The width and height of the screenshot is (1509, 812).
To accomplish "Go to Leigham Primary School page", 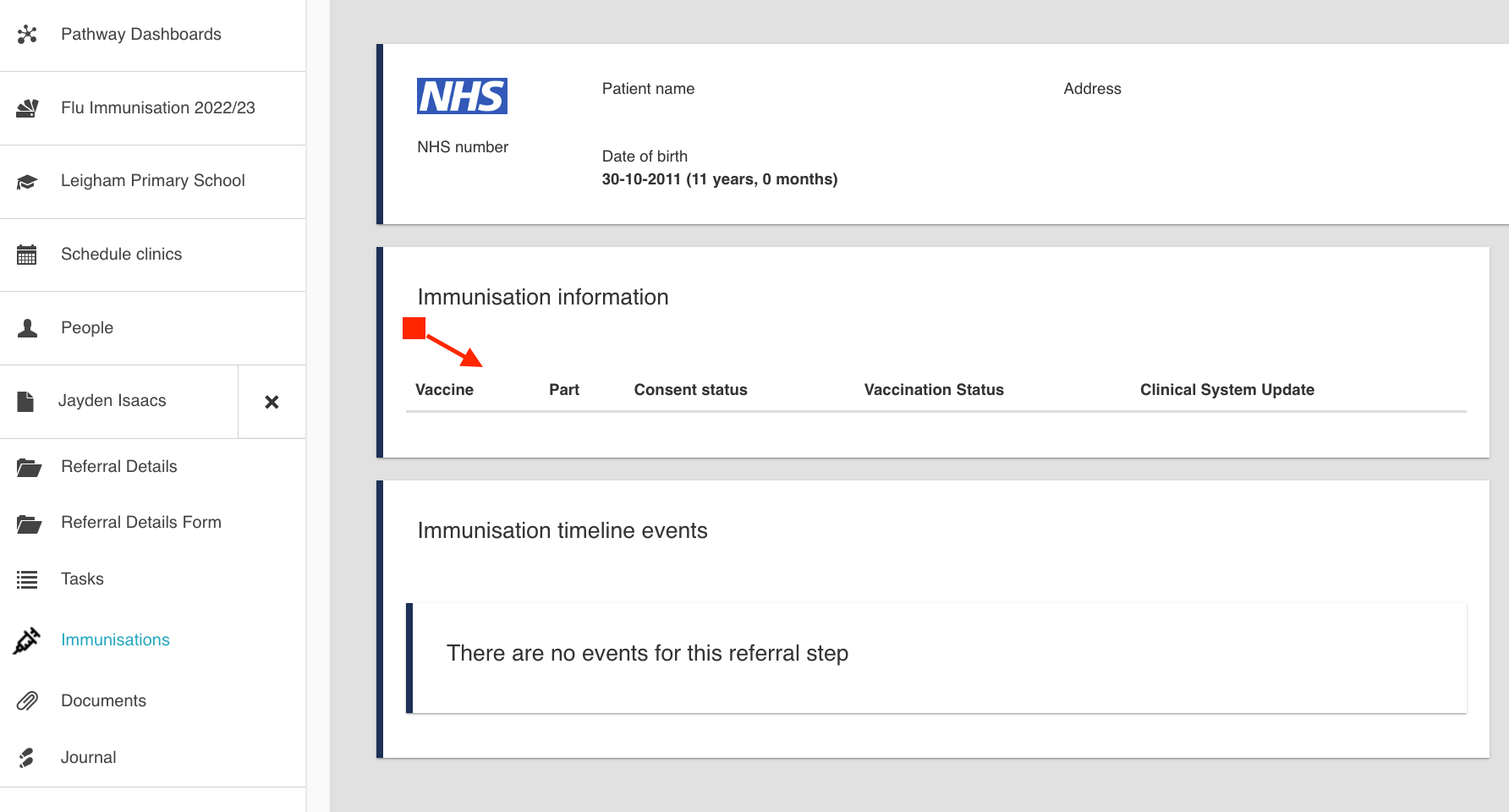I will (152, 181).
